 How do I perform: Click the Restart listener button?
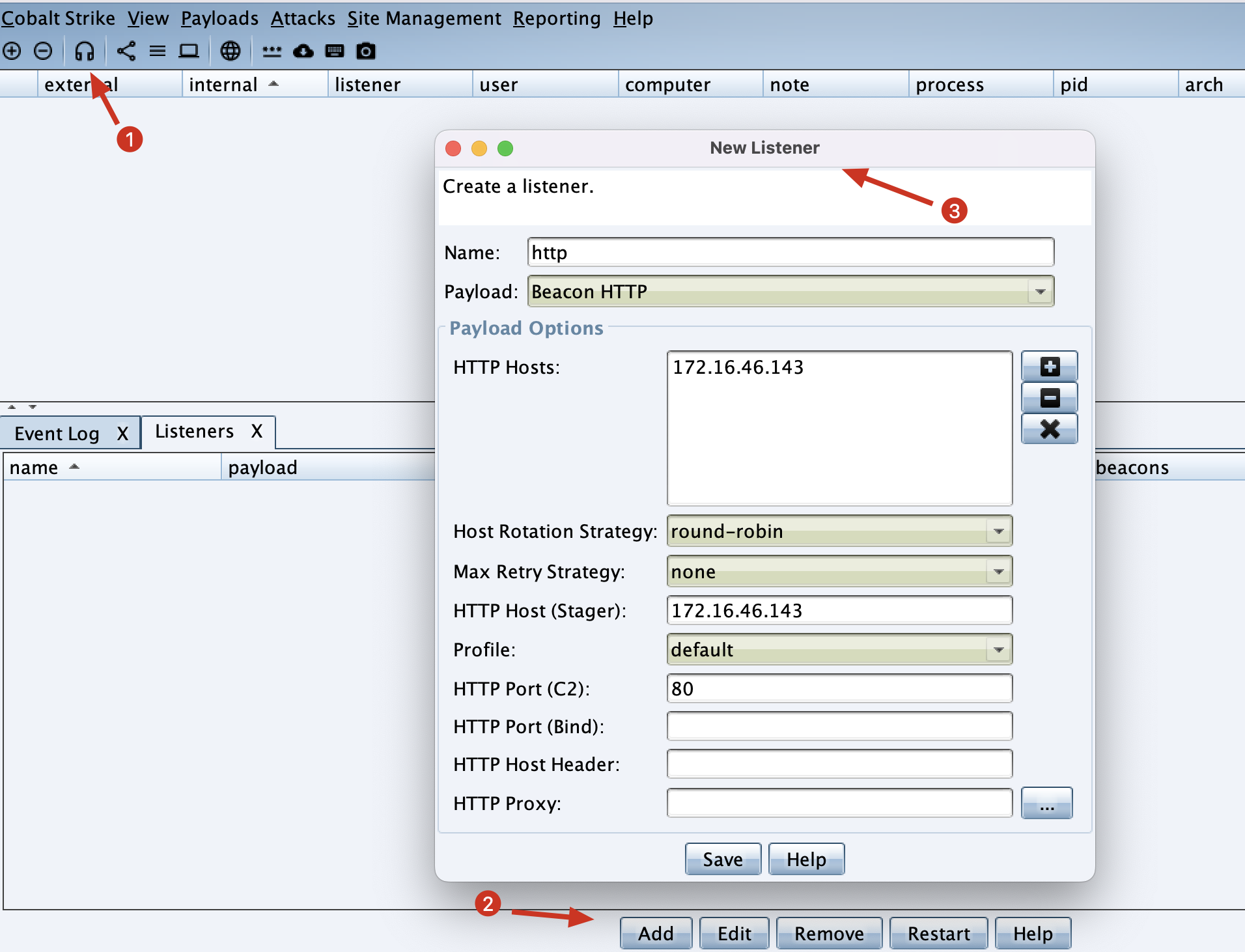pos(938,934)
